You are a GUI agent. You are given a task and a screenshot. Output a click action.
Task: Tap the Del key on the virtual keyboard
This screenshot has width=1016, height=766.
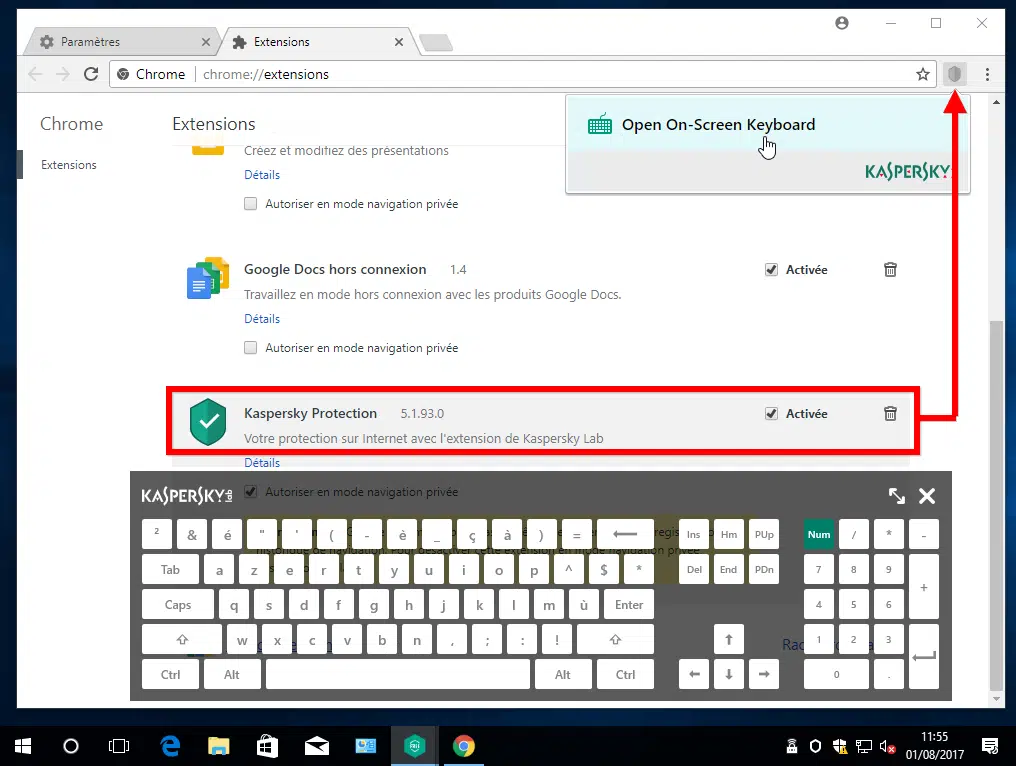pyautogui.click(x=694, y=570)
